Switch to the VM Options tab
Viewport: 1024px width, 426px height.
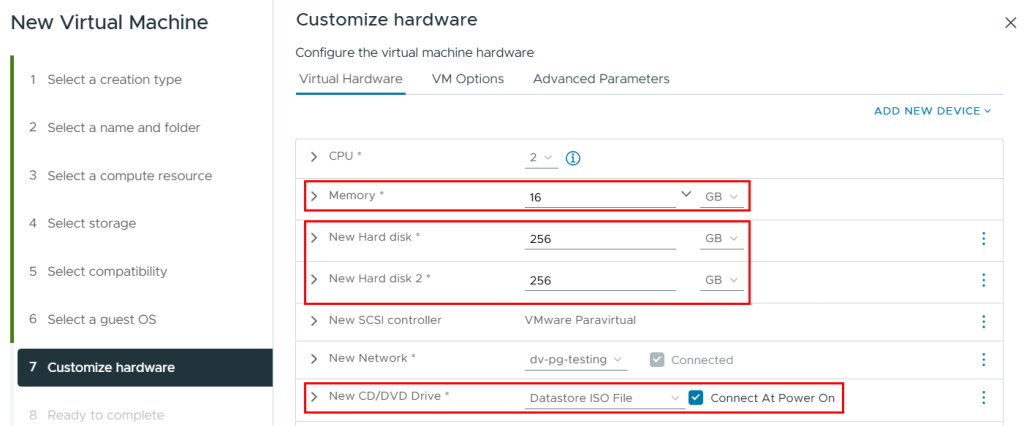[467, 79]
